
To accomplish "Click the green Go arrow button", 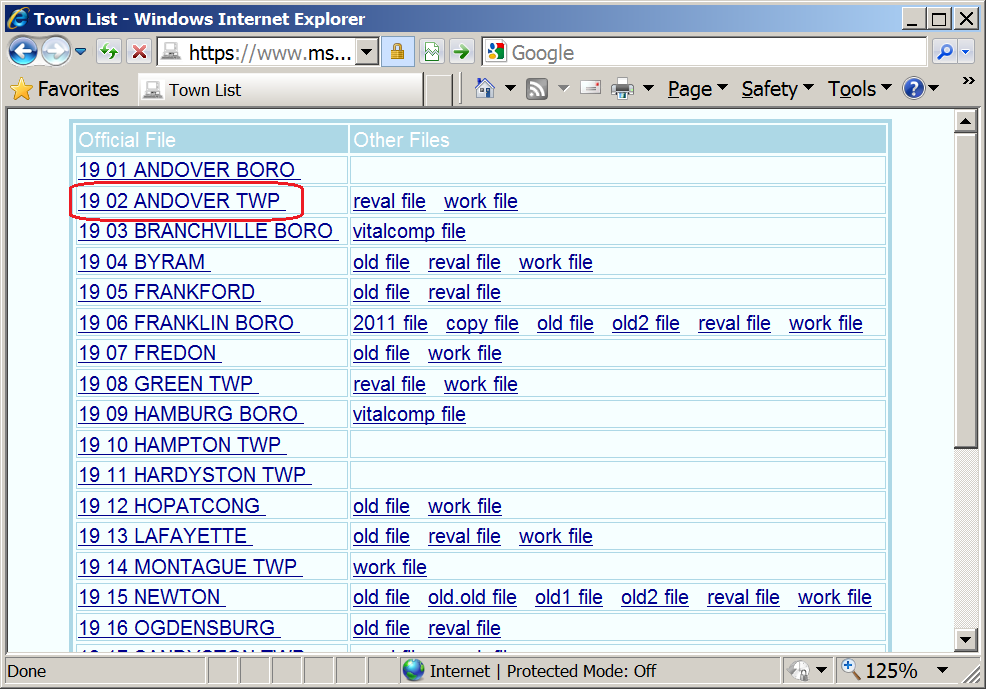I will pos(462,52).
